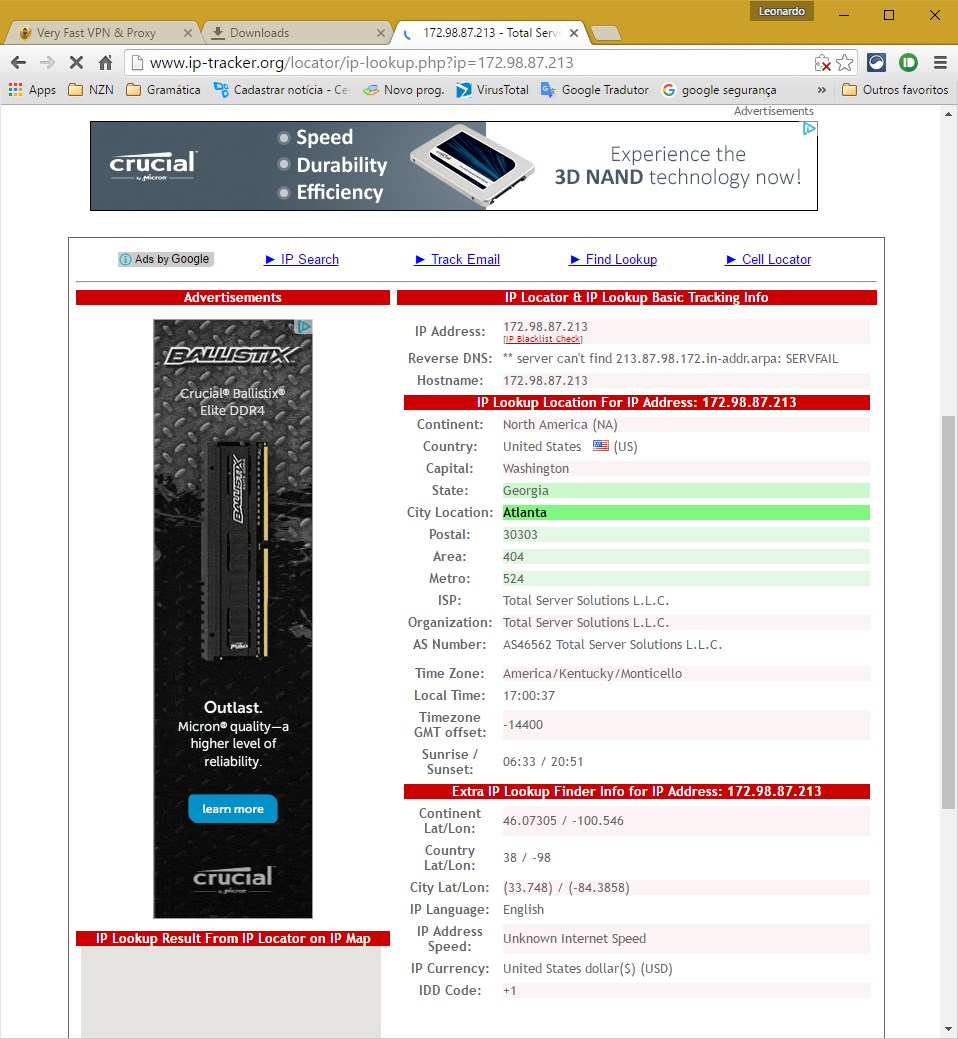Image resolution: width=958 pixels, height=1039 pixels.
Task: Open the Track Email link
Action: pos(457,259)
